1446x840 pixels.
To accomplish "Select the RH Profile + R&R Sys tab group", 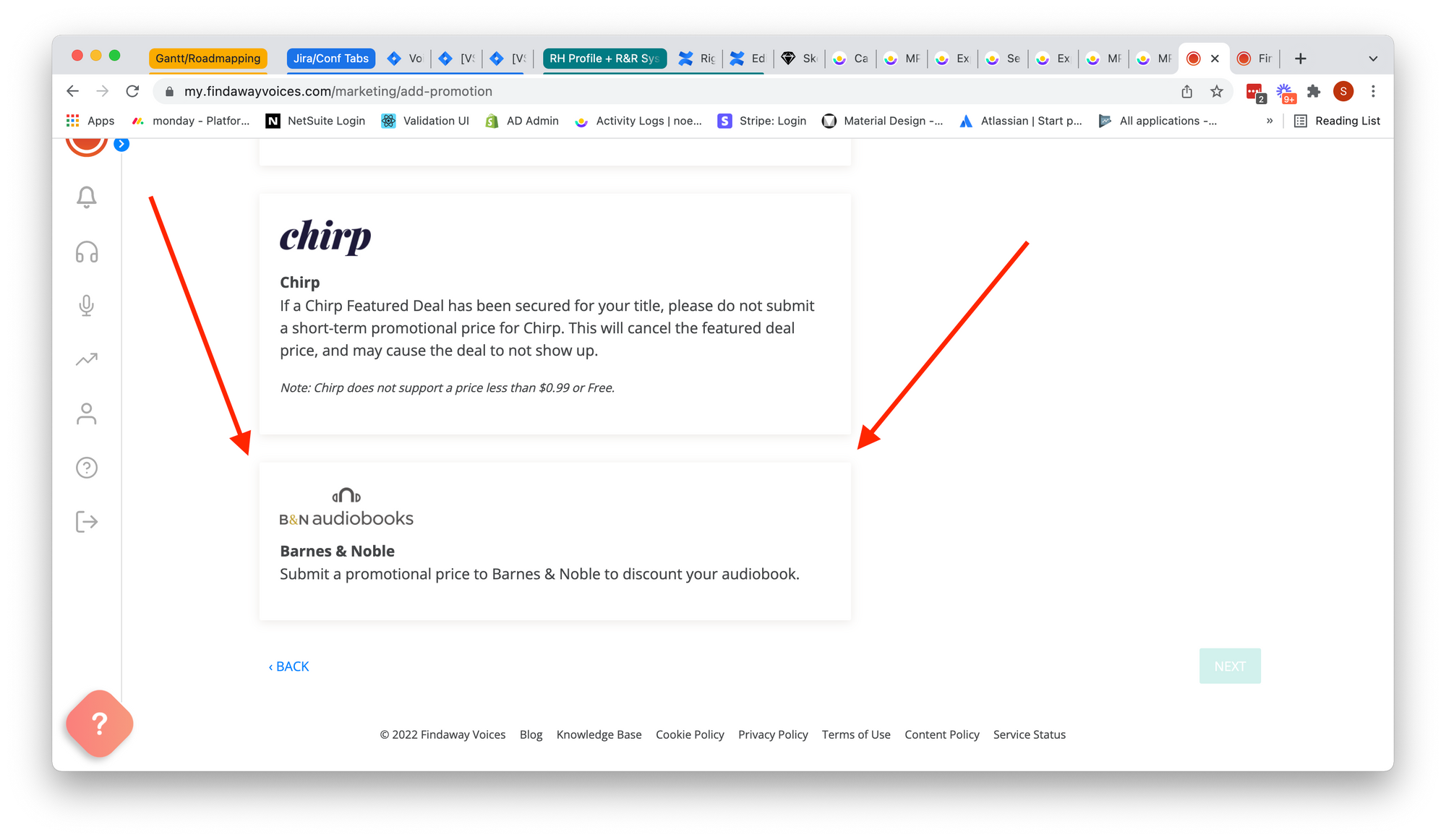I will [x=604, y=59].
